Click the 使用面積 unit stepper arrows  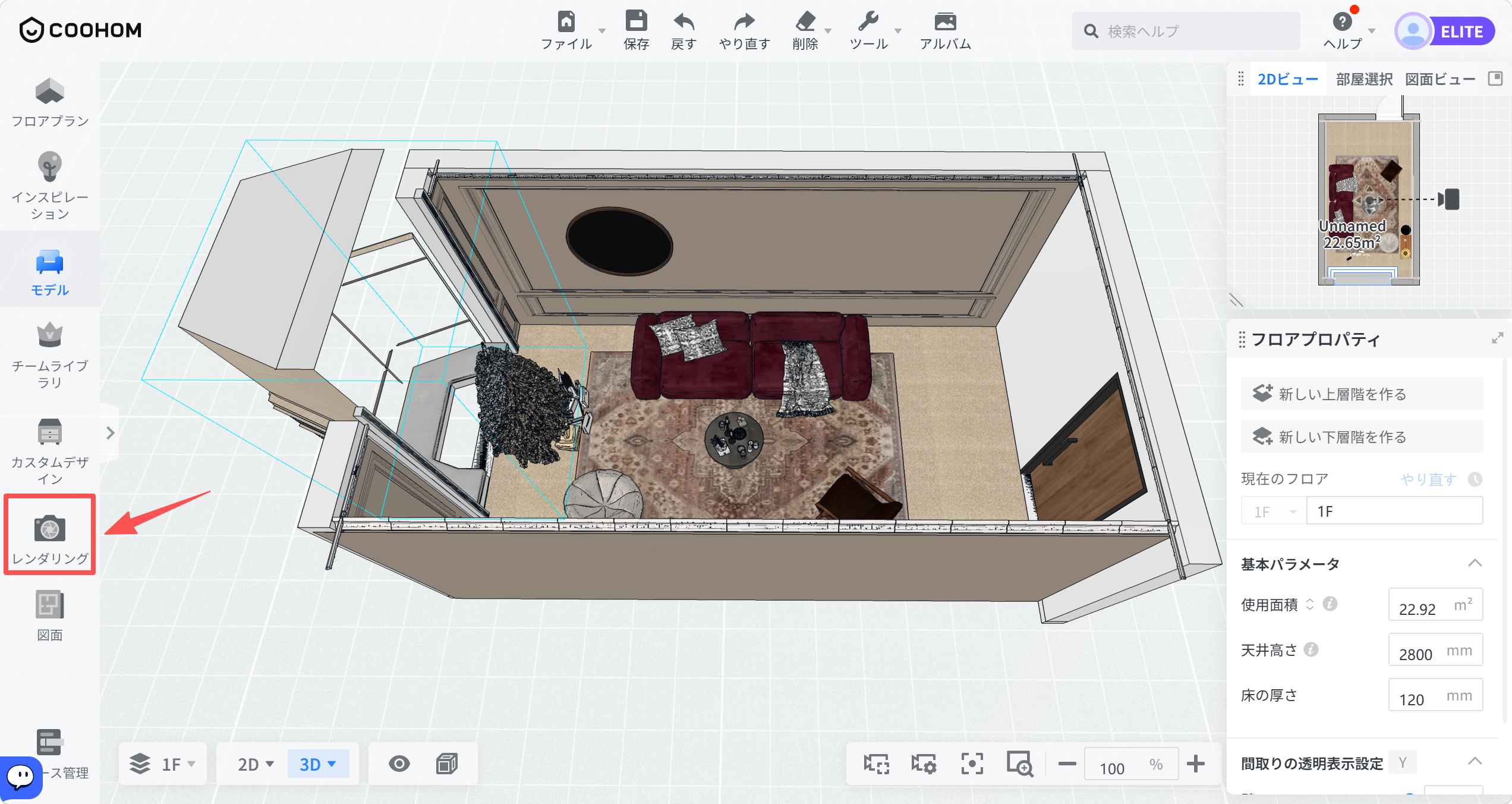(1310, 604)
